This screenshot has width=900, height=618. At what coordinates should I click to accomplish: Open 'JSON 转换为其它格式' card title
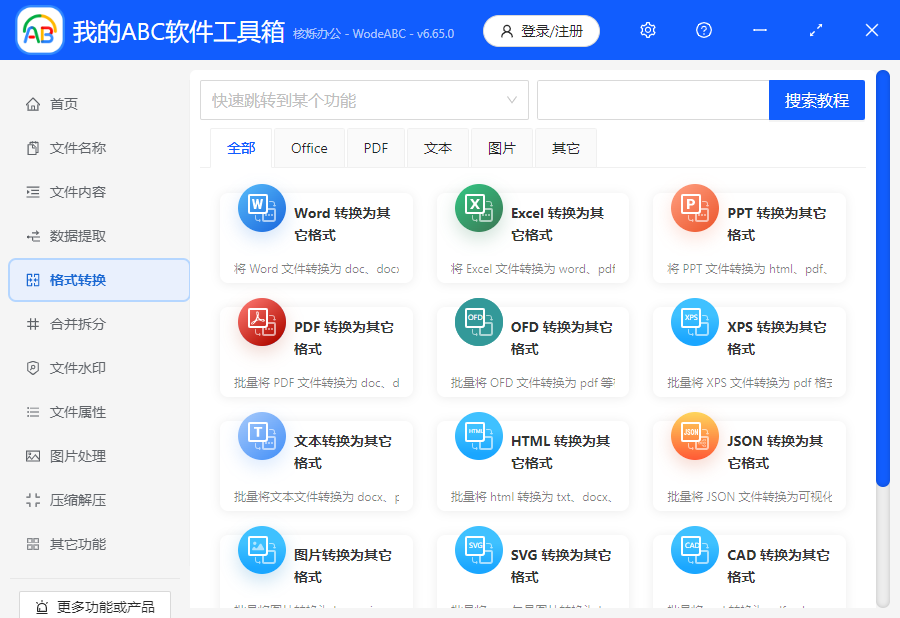pyautogui.click(x=775, y=453)
